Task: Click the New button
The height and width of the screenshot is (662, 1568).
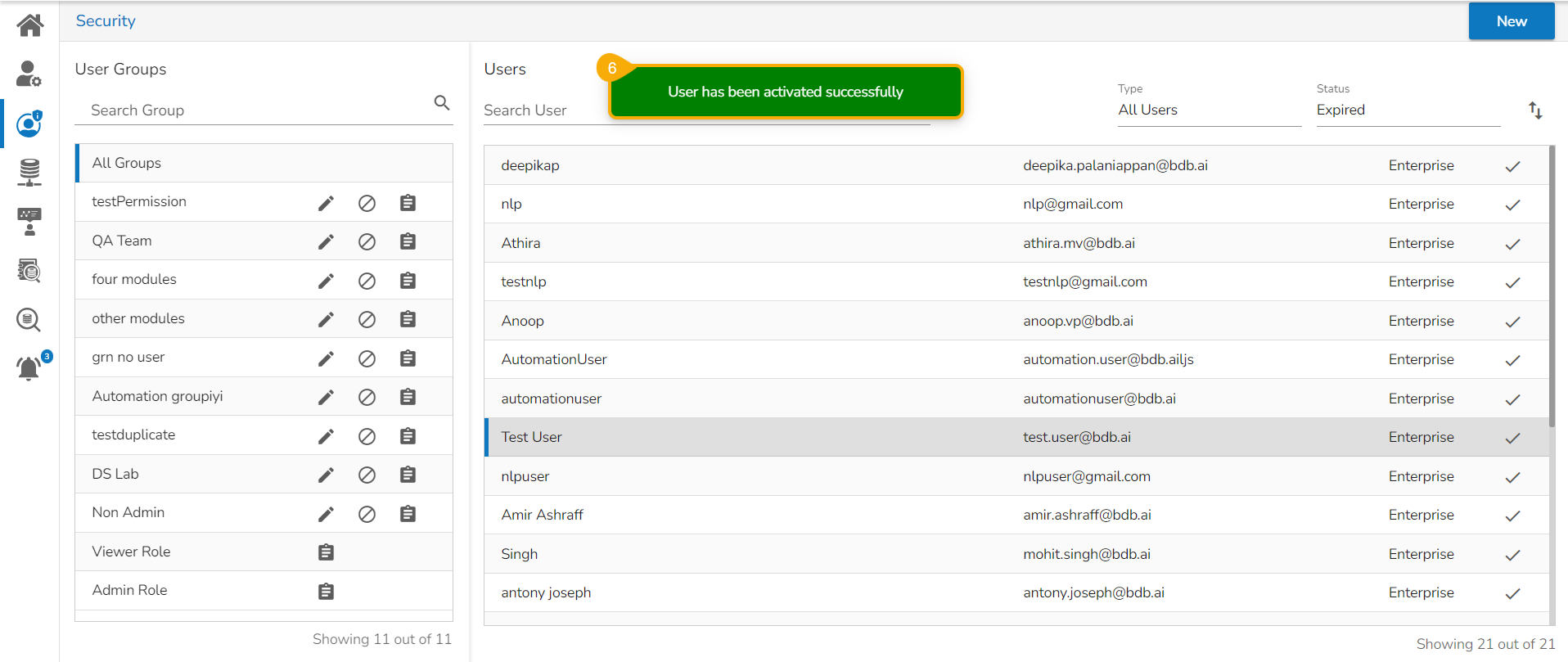Action: (1511, 21)
